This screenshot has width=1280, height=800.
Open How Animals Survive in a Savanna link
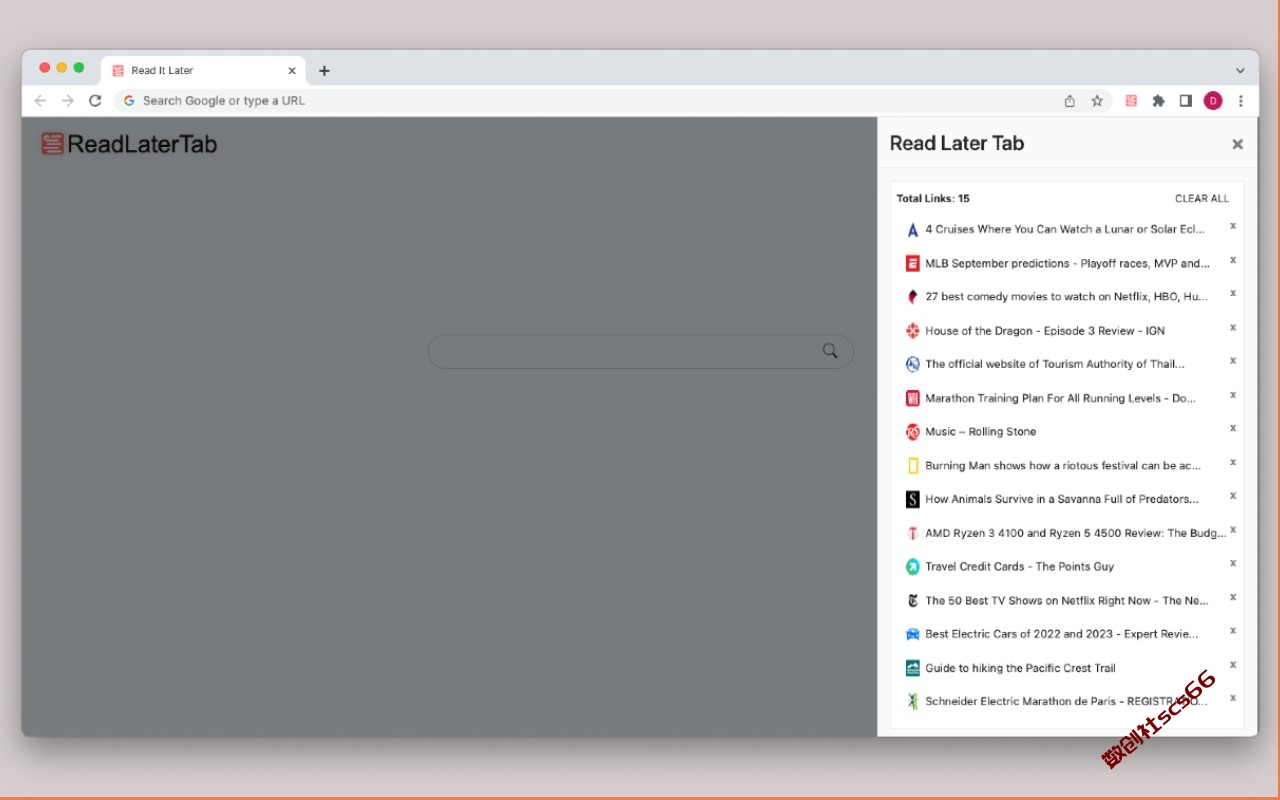(1062, 499)
